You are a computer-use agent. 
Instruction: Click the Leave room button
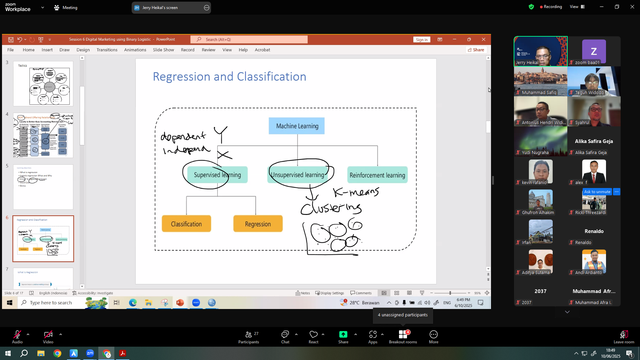tap(624, 336)
